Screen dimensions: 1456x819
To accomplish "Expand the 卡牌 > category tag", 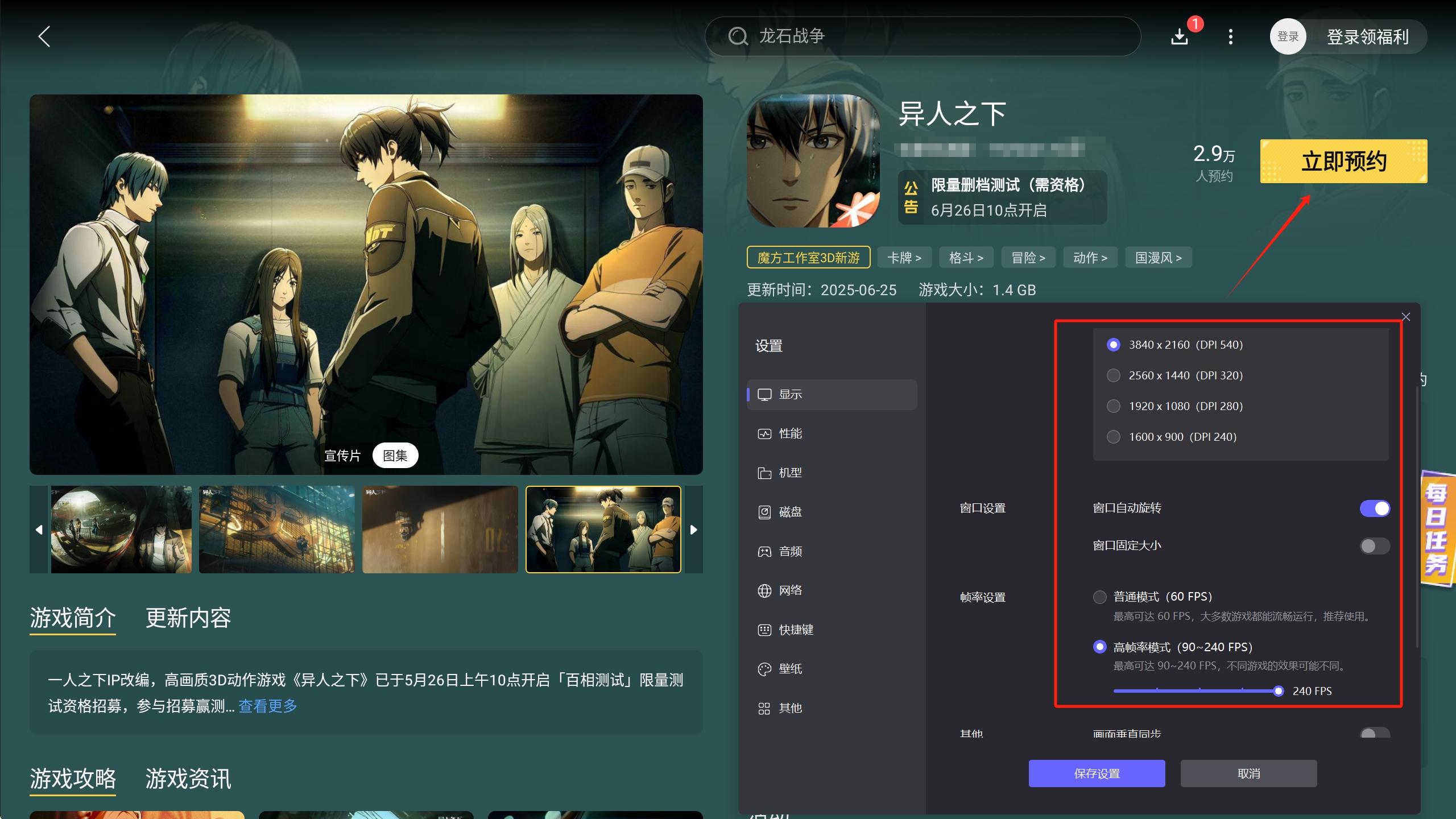I will click(904, 258).
